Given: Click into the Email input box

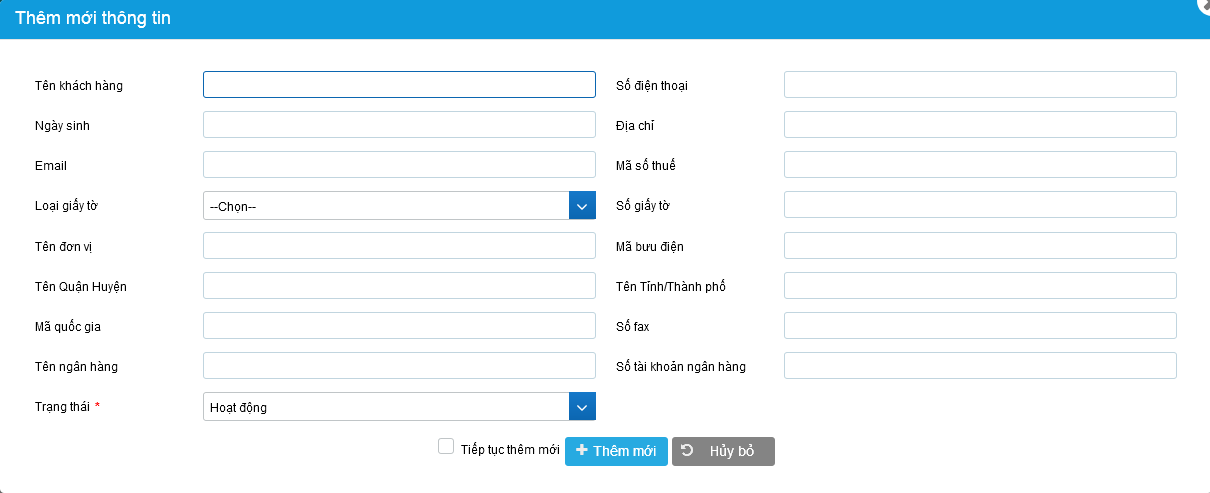Looking at the screenshot, I should tap(399, 165).
